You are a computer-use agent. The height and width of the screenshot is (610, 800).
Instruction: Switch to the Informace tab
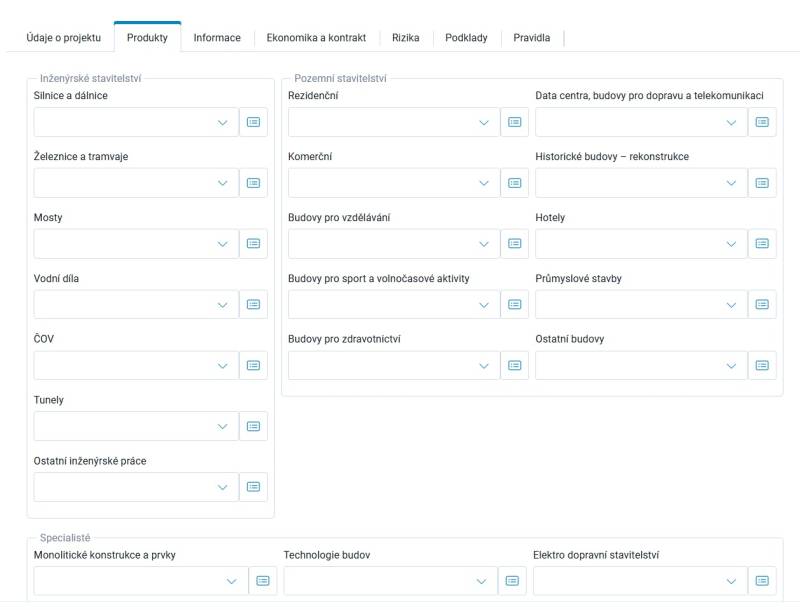click(217, 38)
